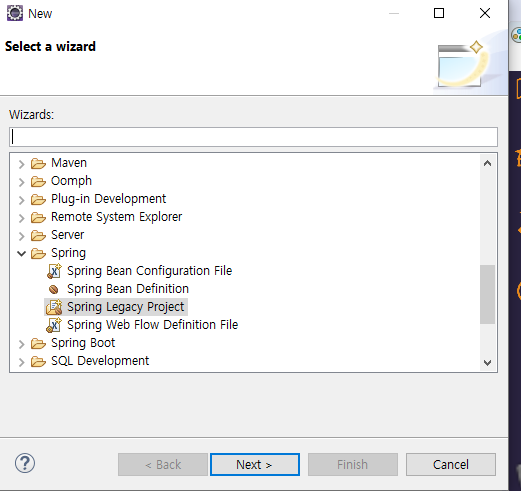Select the Spring Boot label
This screenshot has height=491, width=521.
pyautogui.click(x=83, y=343)
